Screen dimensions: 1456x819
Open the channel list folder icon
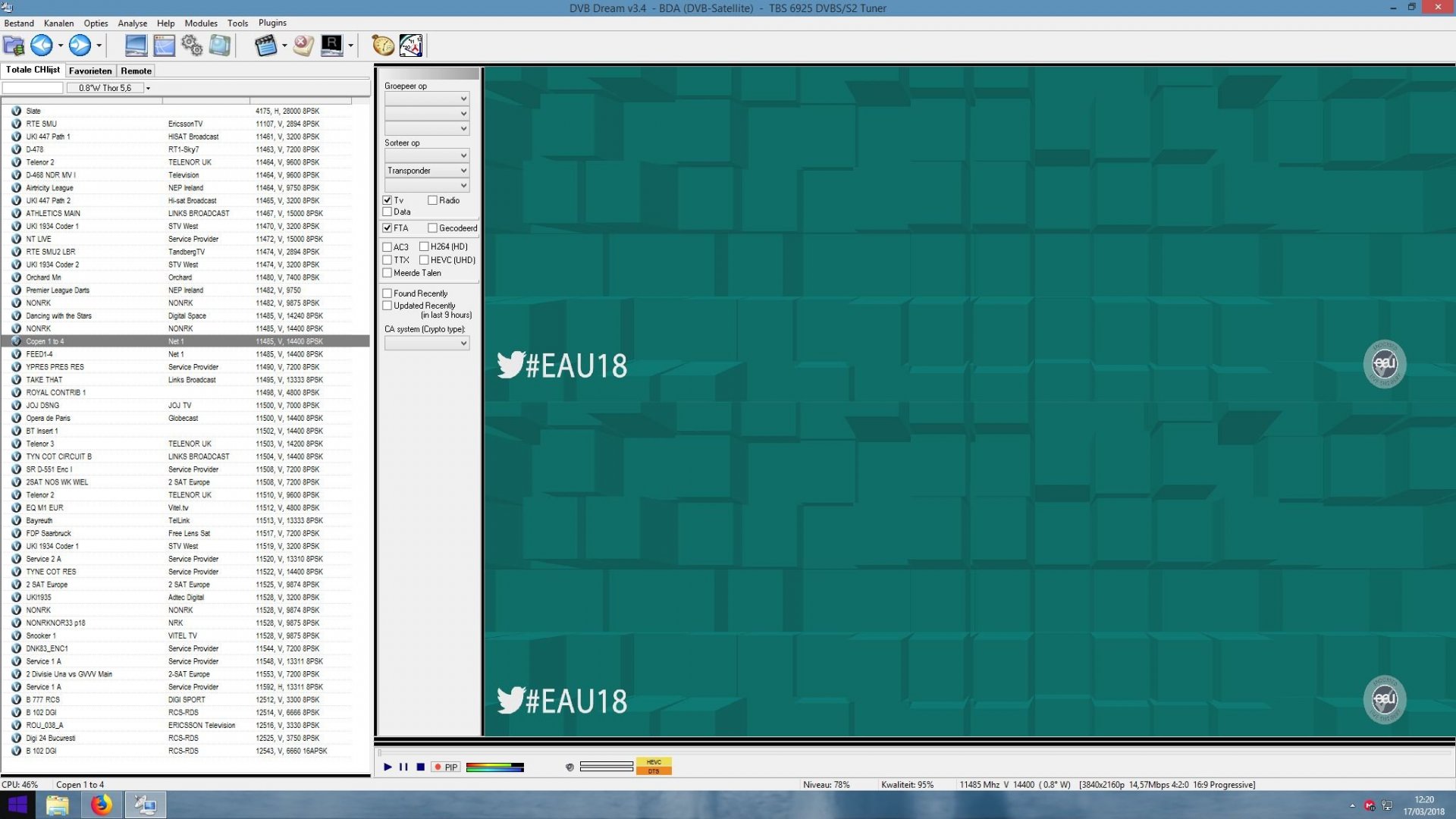[13, 45]
